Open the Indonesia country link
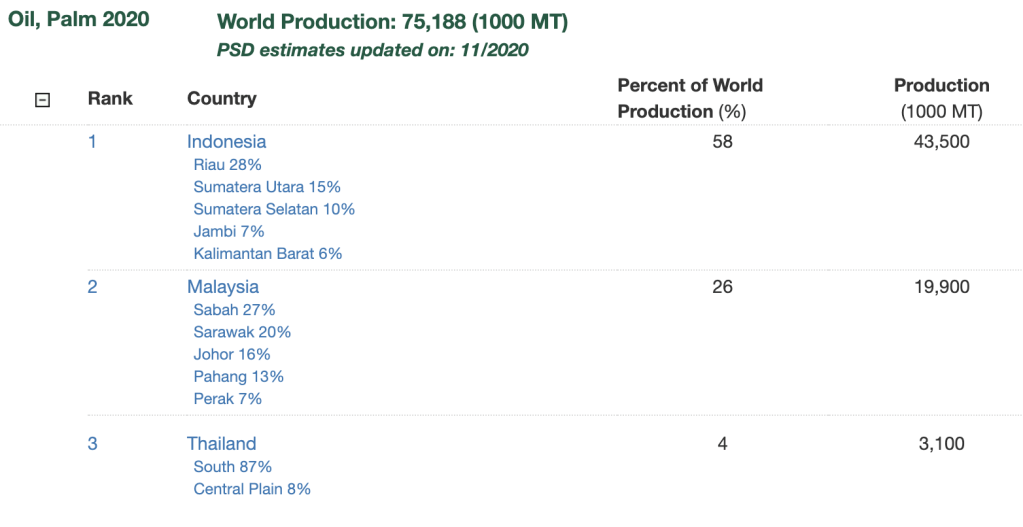Image resolution: width=1023 pixels, height=527 pixels. pyautogui.click(x=226, y=142)
